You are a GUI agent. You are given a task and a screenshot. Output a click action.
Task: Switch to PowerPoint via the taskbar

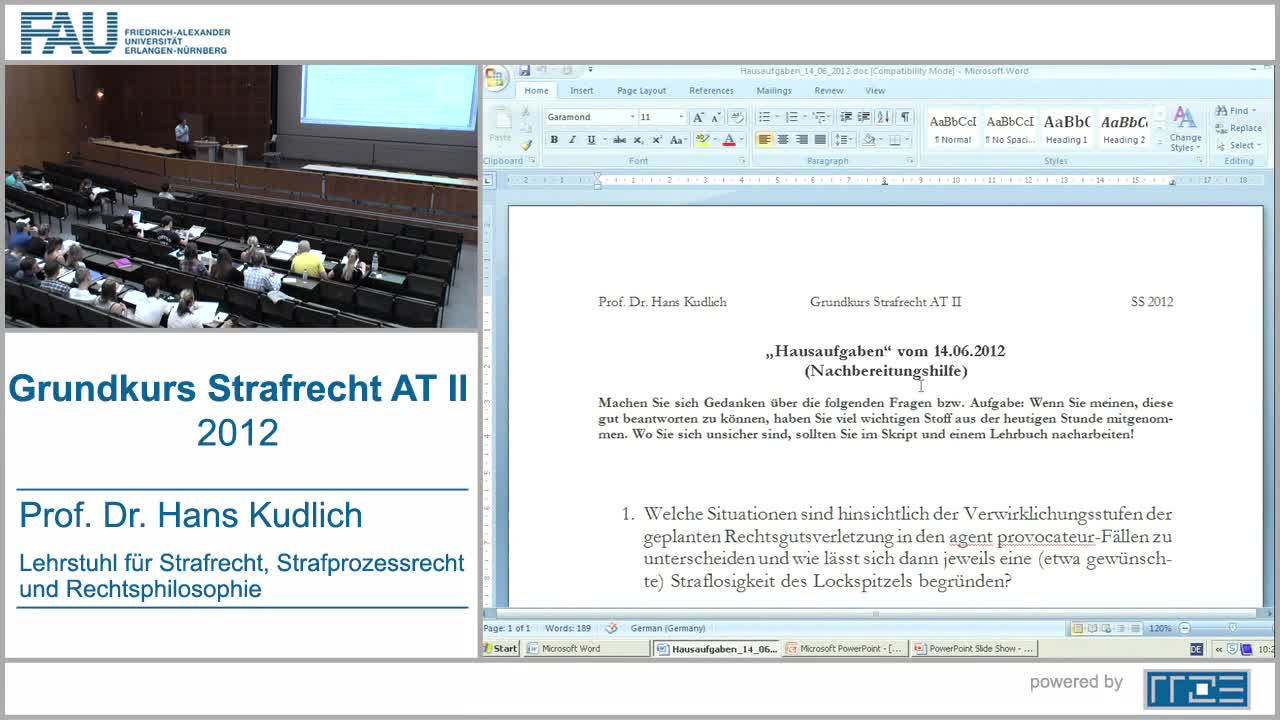pos(843,648)
